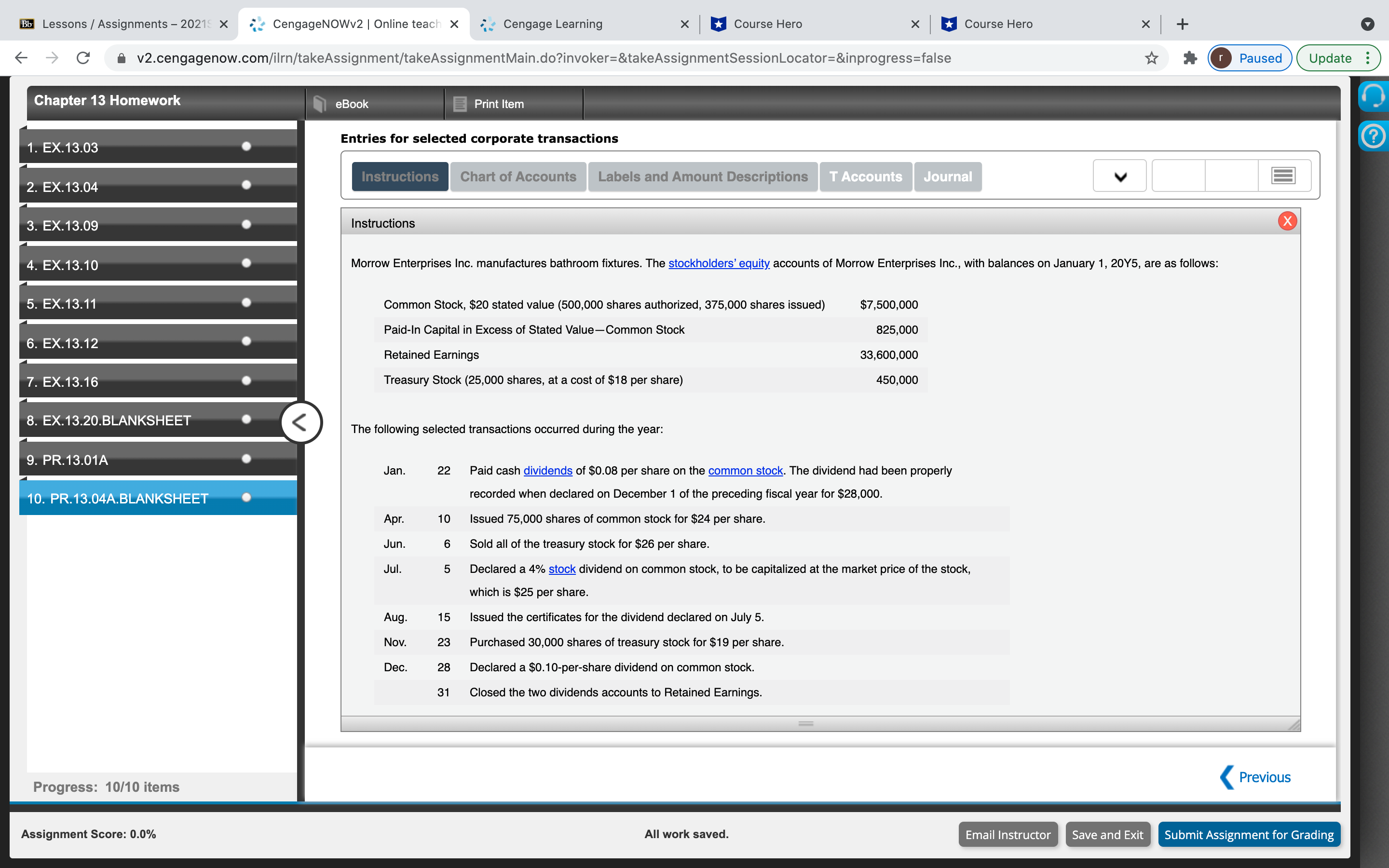
Task: Expand the chevron dropdown beside Journal tab
Action: [1119, 176]
